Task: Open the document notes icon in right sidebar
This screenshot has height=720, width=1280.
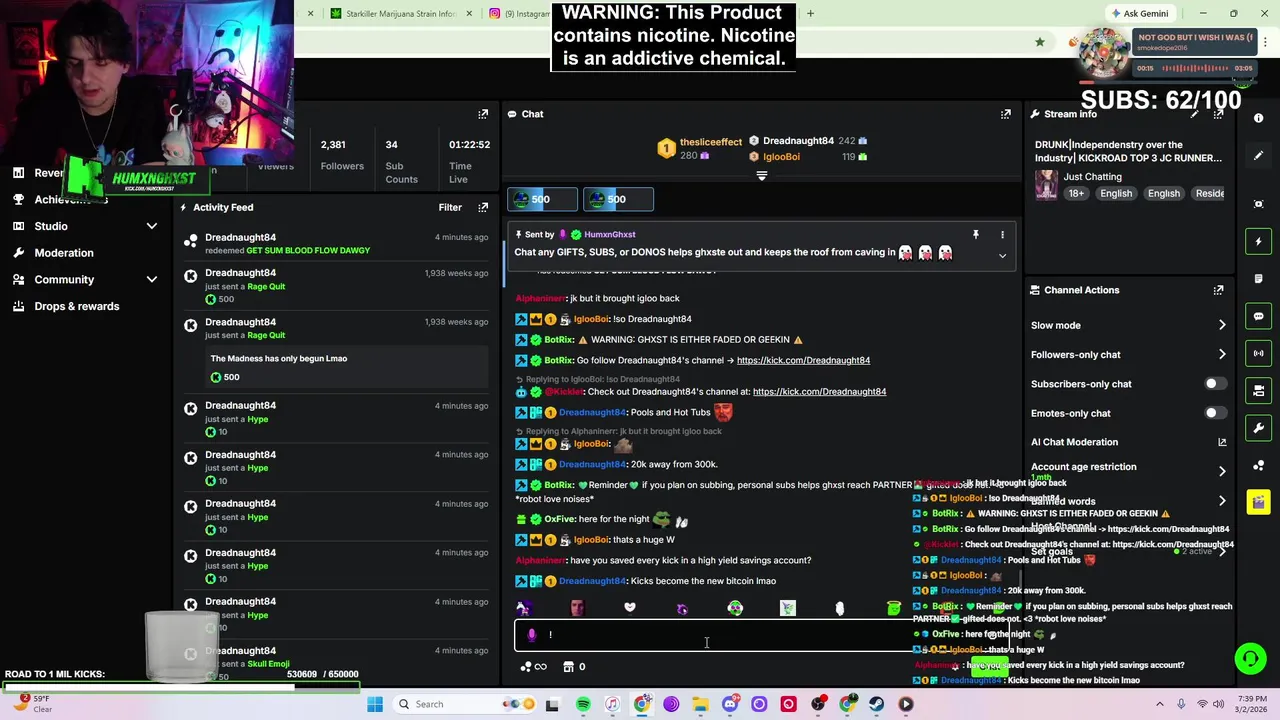Action: [x=1258, y=279]
